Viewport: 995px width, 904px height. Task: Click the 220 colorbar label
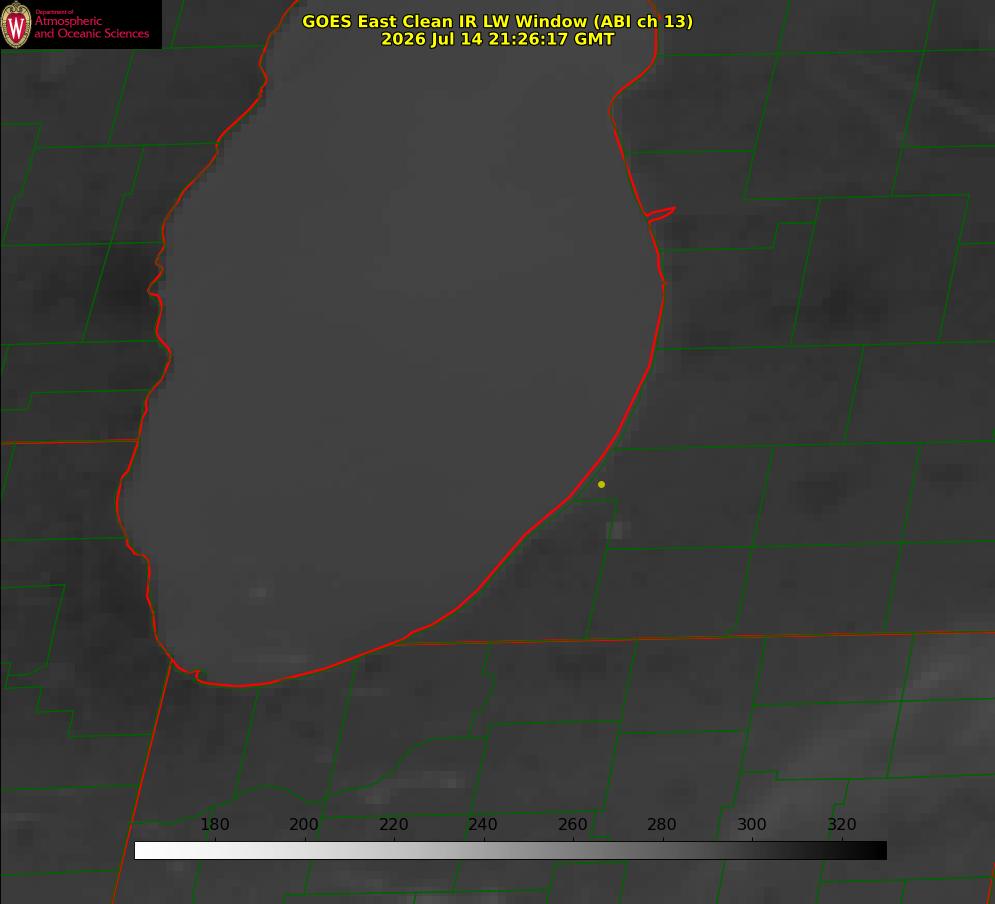[393, 824]
